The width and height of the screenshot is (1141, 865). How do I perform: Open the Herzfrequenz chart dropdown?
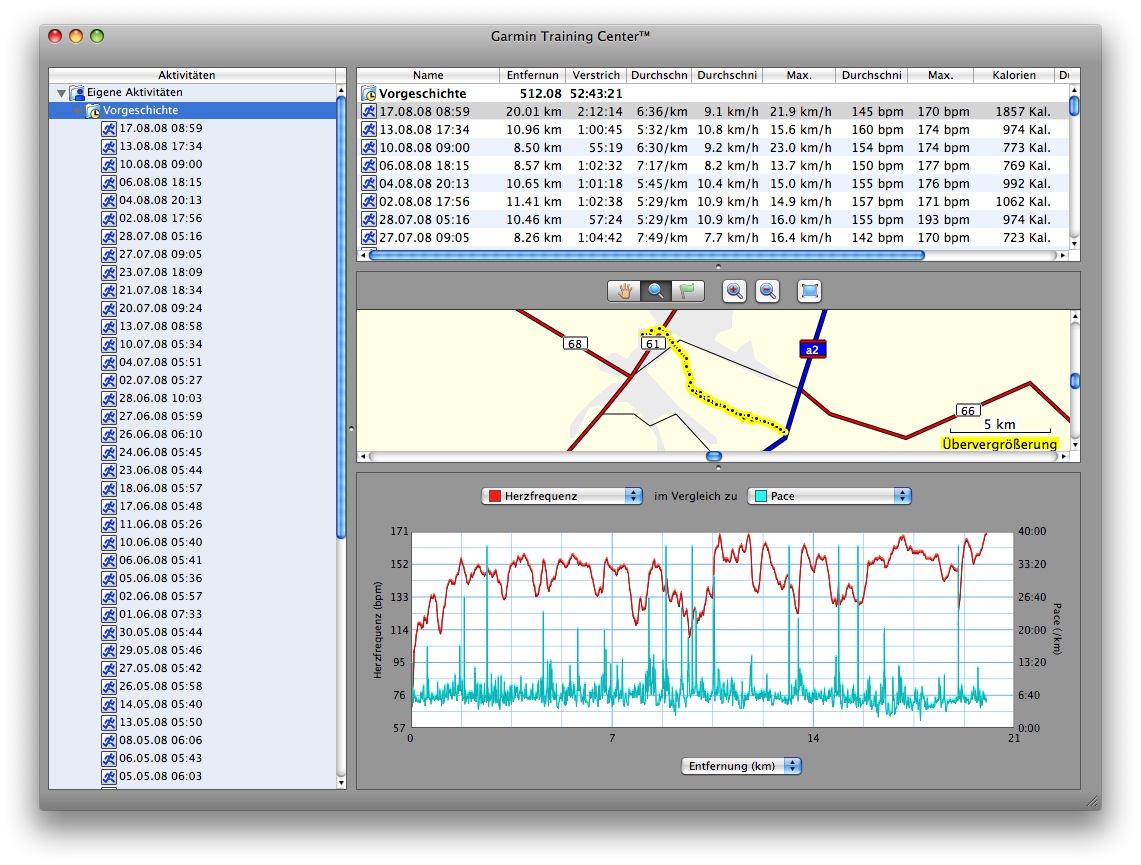[561, 496]
